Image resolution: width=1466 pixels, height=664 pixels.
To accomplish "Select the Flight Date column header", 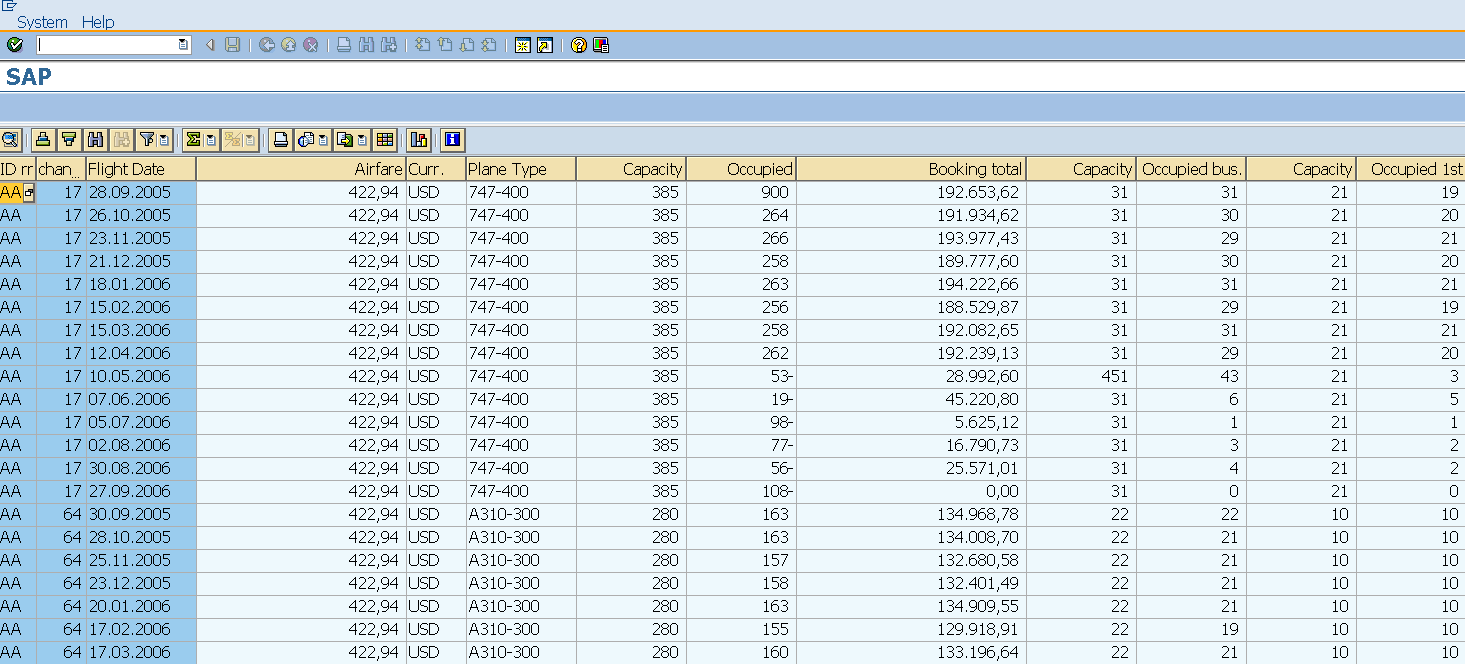I will coord(140,169).
